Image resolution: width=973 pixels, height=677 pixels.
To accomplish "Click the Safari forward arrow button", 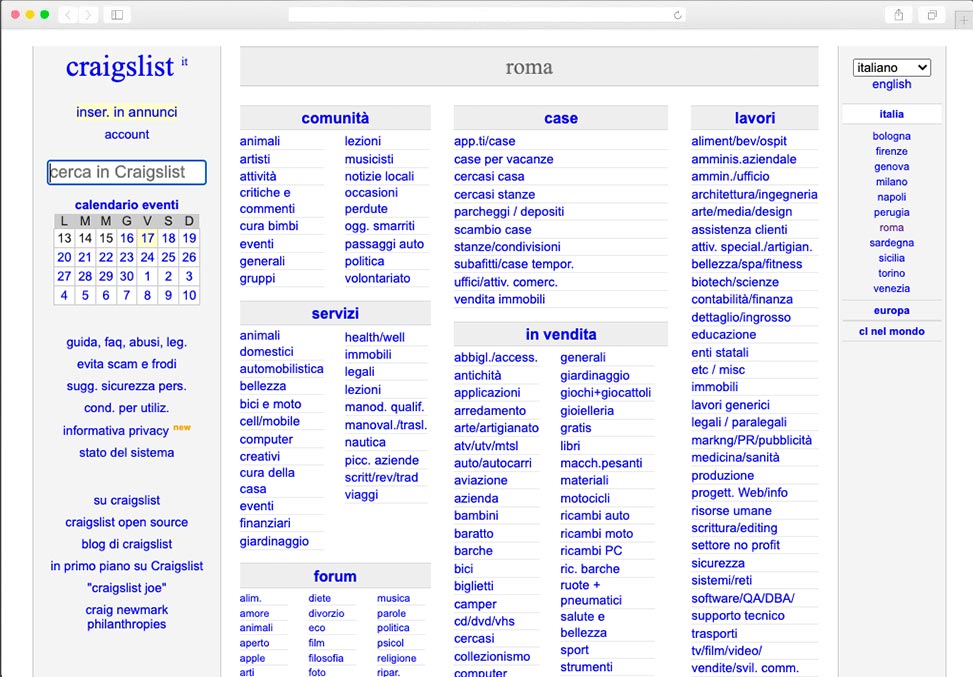I will [x=88, y=15].
